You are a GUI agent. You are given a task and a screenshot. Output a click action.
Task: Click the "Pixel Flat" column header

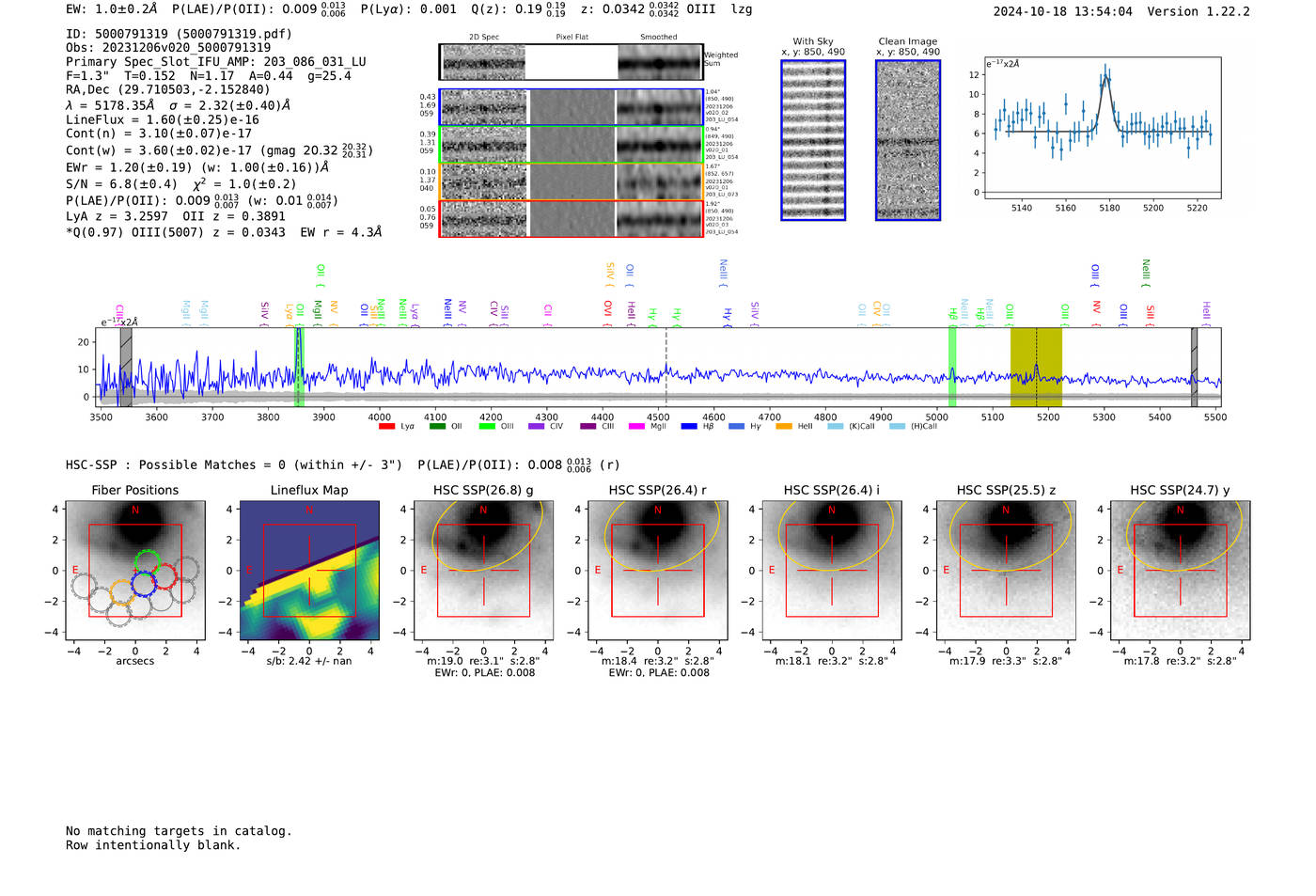coord(572,37)
